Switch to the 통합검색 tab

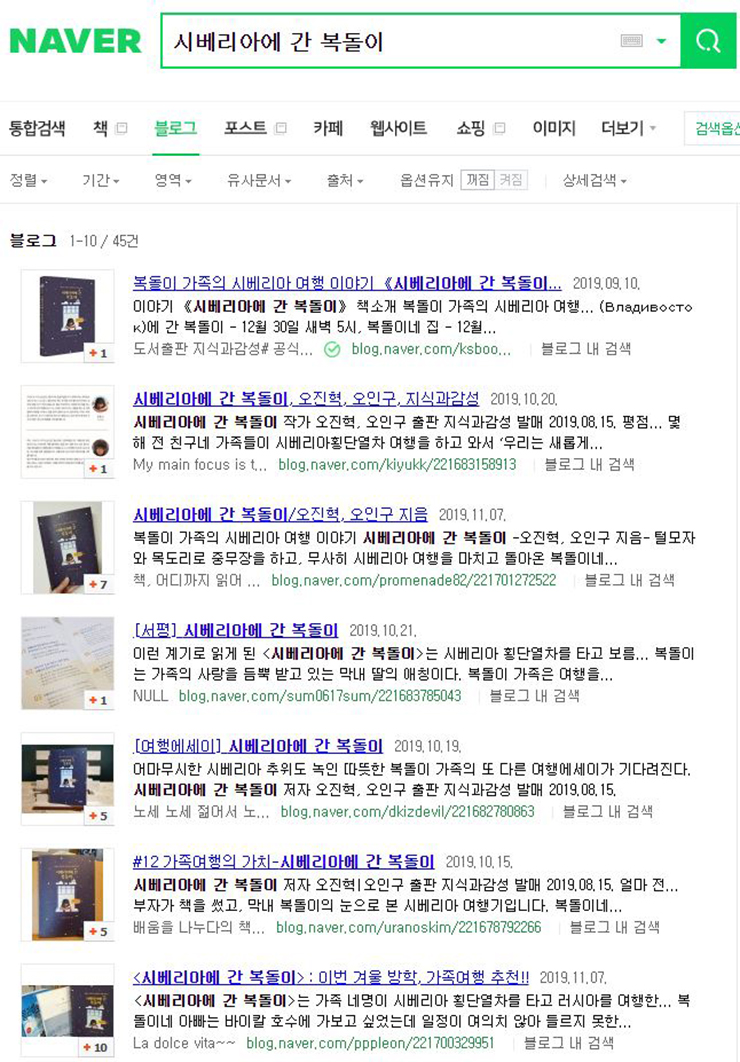pyautogui.click(x=37, y=128)
